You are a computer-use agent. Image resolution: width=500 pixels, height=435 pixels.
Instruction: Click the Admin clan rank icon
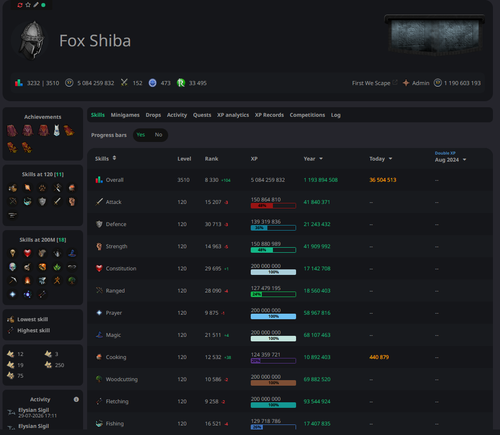click(x=406, y=83)
